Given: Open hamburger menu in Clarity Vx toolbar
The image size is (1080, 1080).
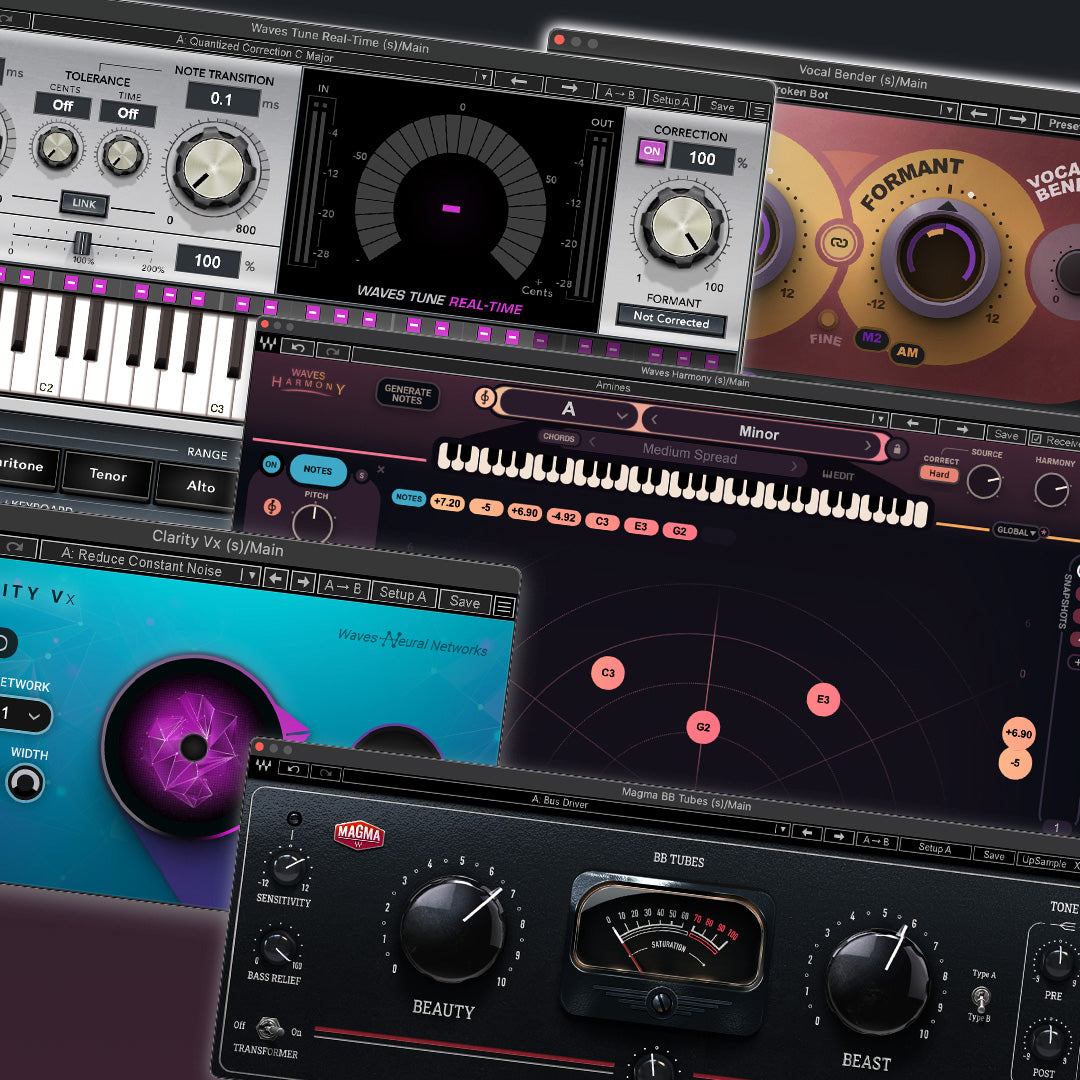Looking at the screenshot, I should (x=505, y=607).
